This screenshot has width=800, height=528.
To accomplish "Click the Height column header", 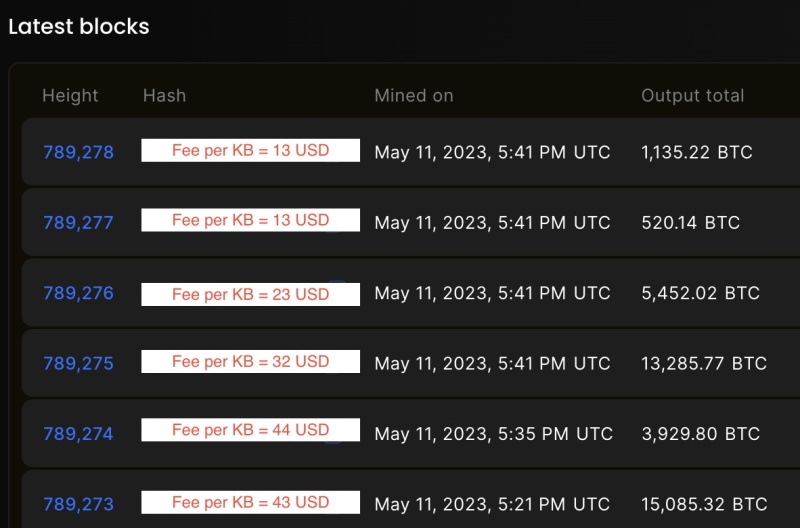I will [x=70, y=96].
